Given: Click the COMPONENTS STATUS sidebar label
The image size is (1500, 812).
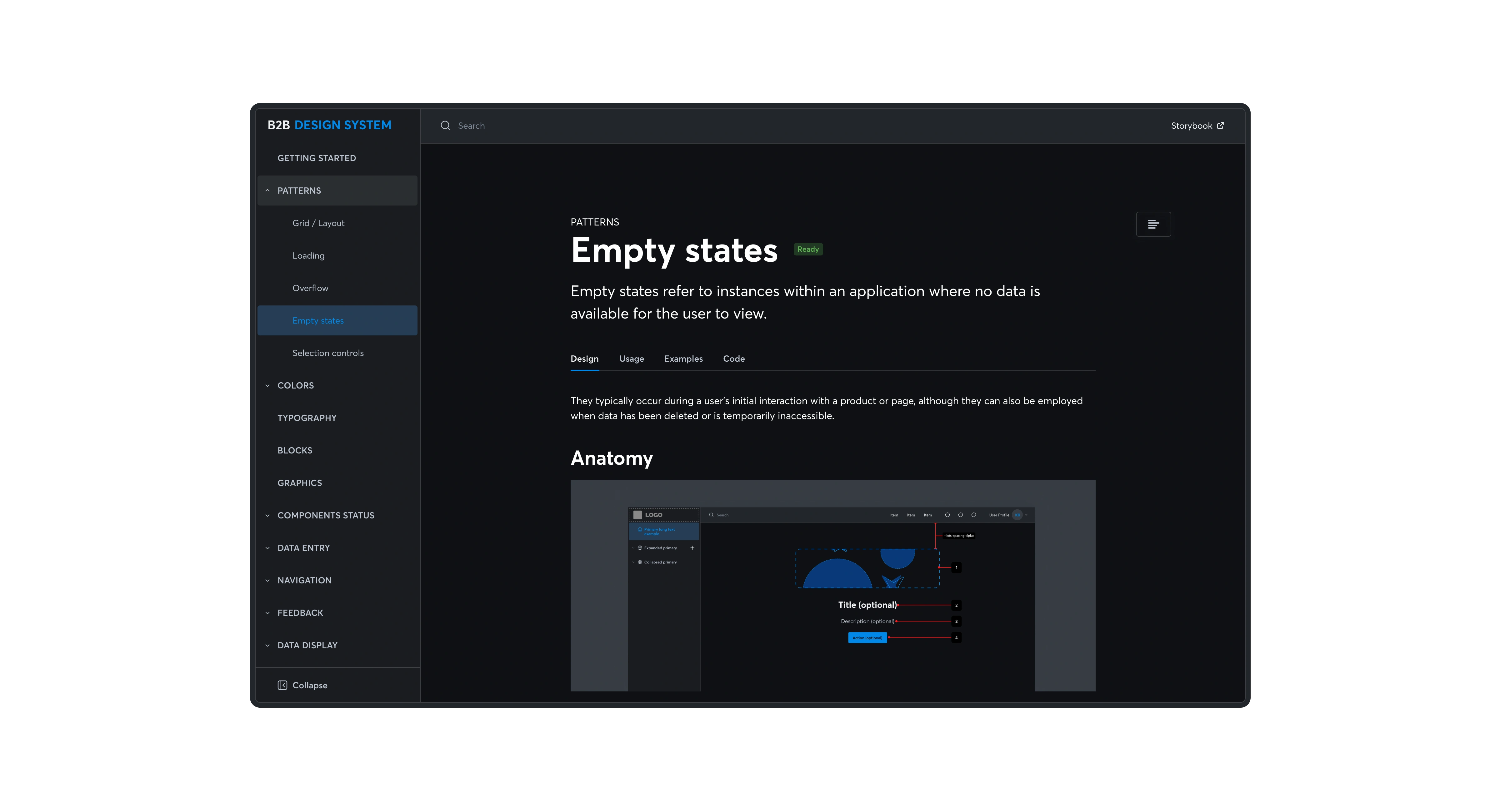Looking at the screenshot, I should (x=326, y=515).
